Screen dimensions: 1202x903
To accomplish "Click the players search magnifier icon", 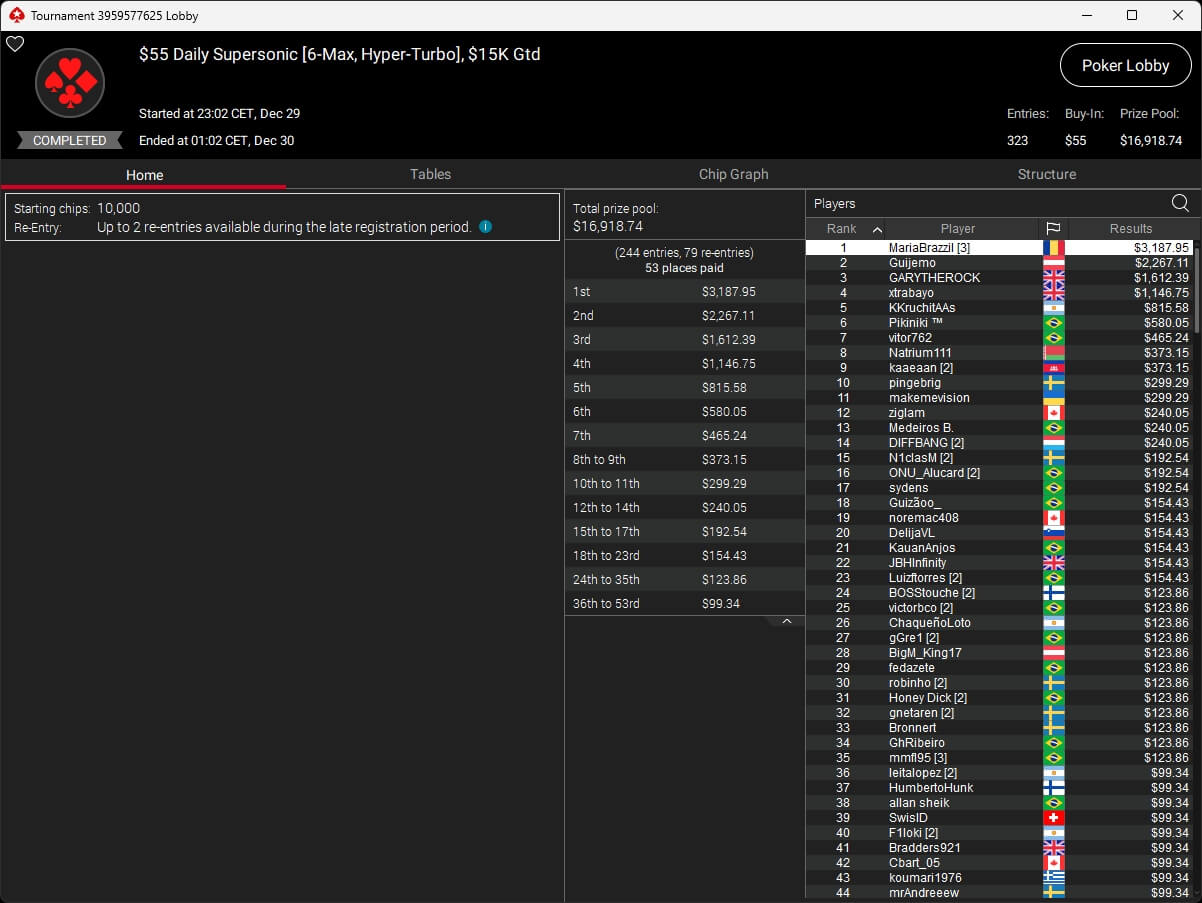I will [1180, 204].
